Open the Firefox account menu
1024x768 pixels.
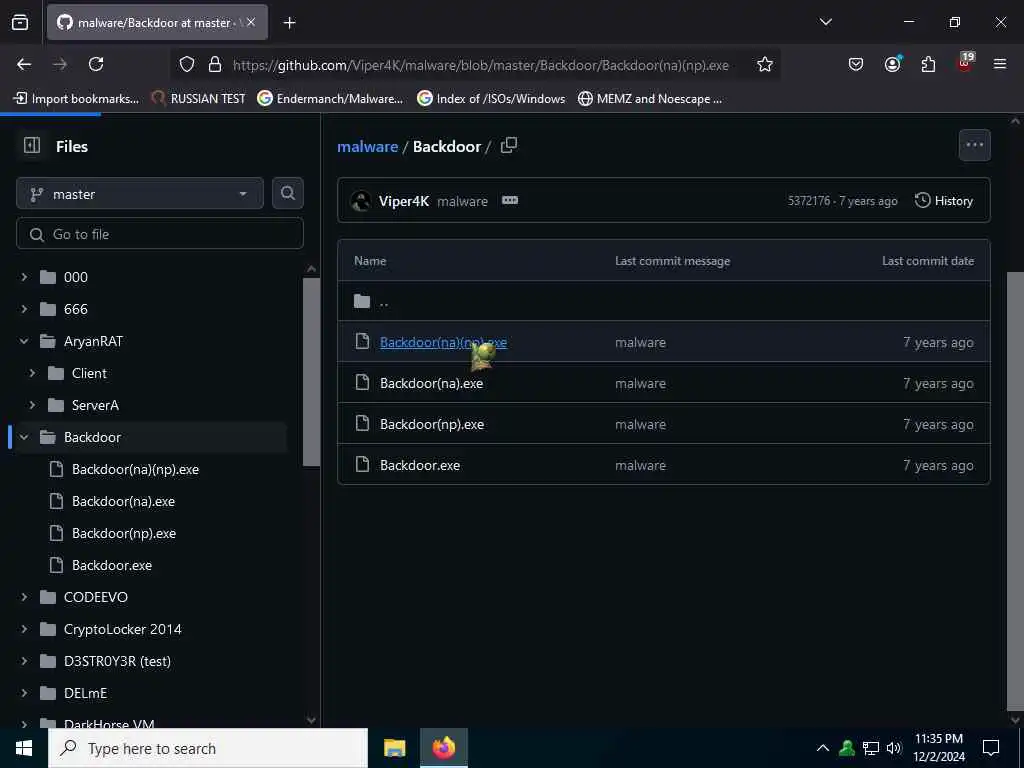(892, 64)
